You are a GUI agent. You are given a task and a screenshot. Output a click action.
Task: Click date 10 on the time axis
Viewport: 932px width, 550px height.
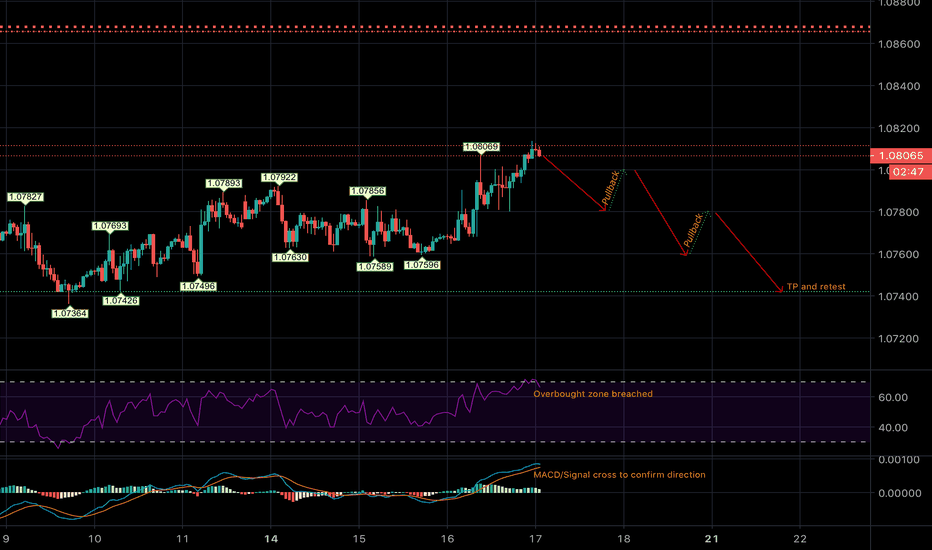[x=95, y=539]
